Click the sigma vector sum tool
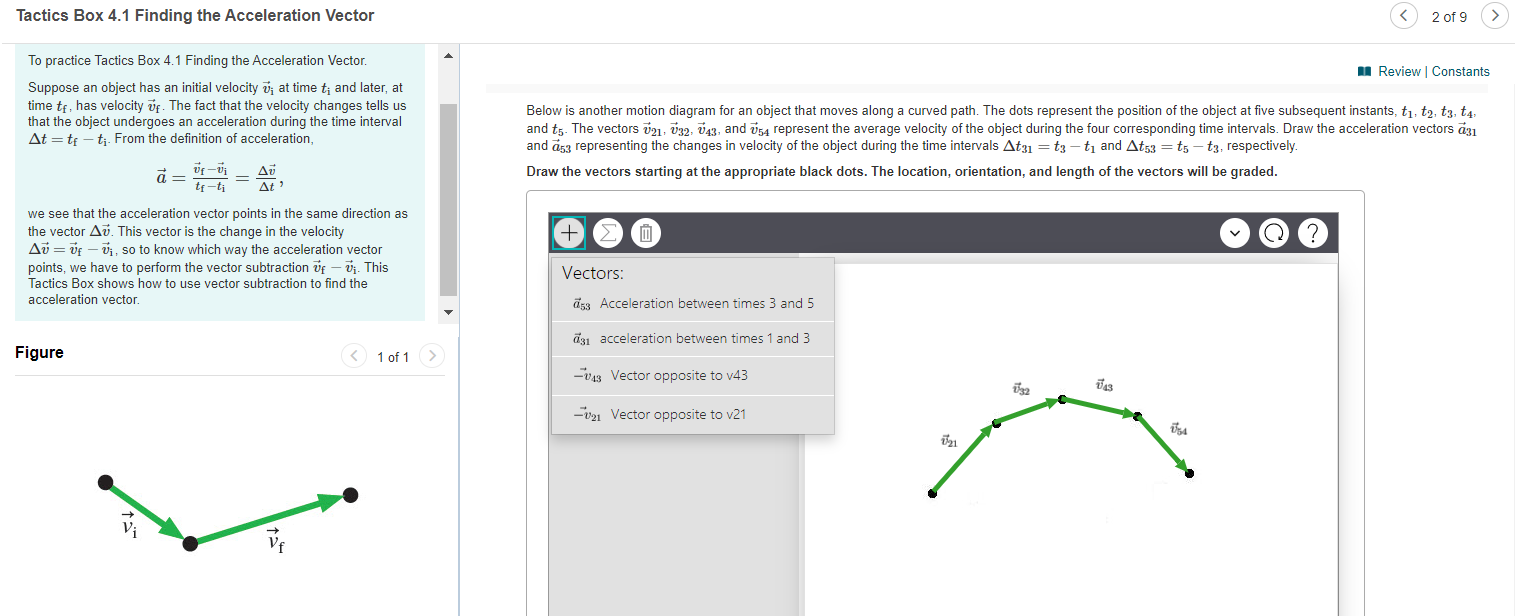Screen dimensions: 1515x616 coord(607,232)
